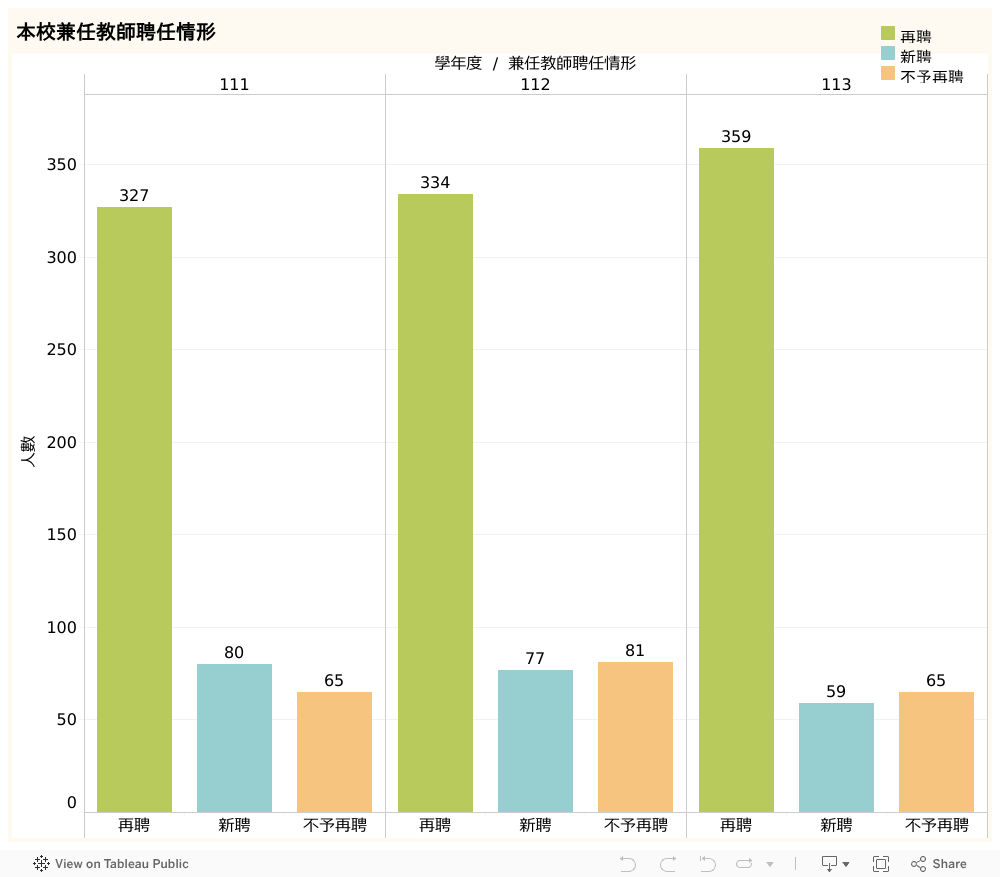
Task: Expand the Download dropdown arrow
Action: [x=846, y=865]
